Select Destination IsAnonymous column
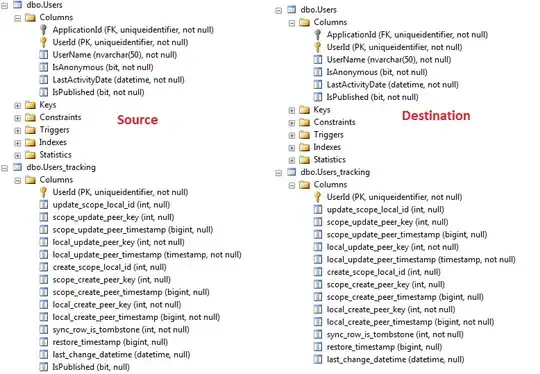540x374 pixels. coord(377,72)
